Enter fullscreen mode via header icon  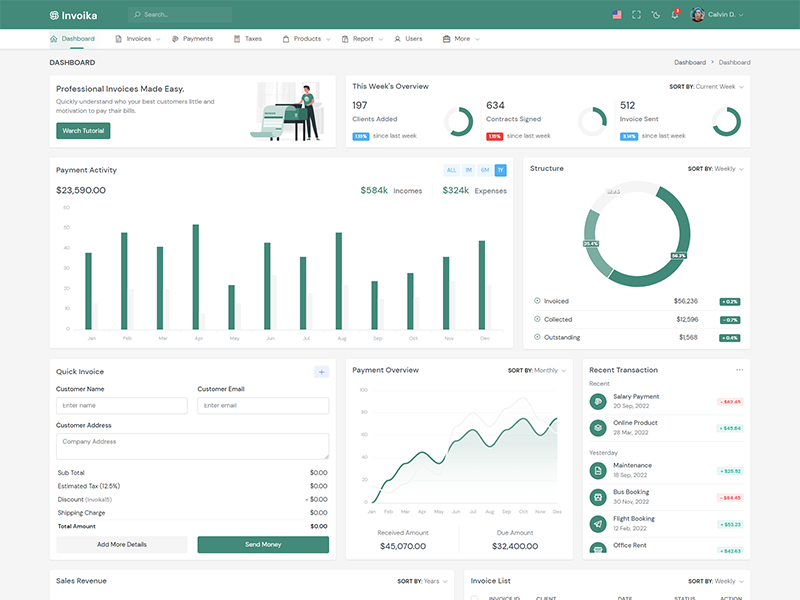[636, 15]
